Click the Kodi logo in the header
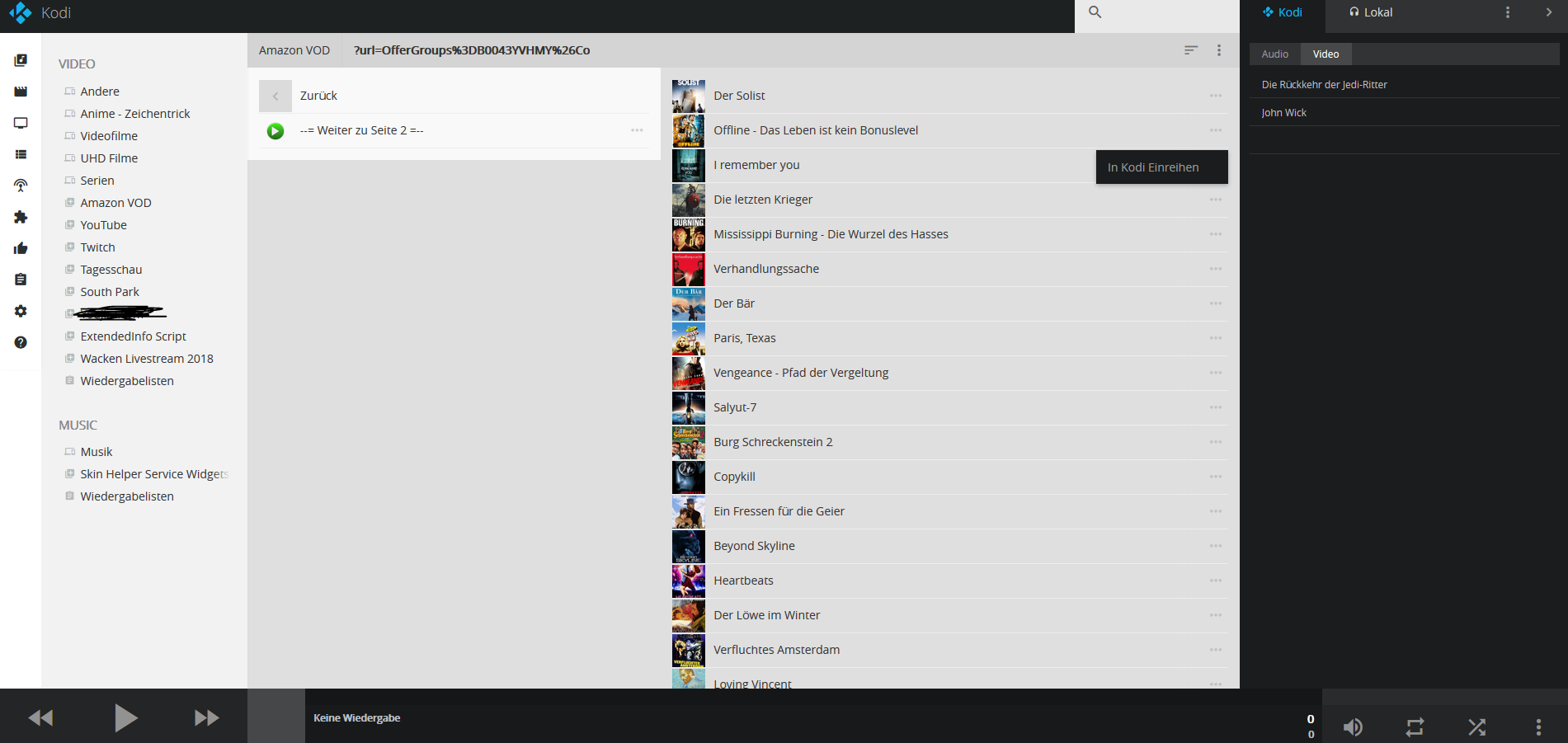 coord(20,12)
